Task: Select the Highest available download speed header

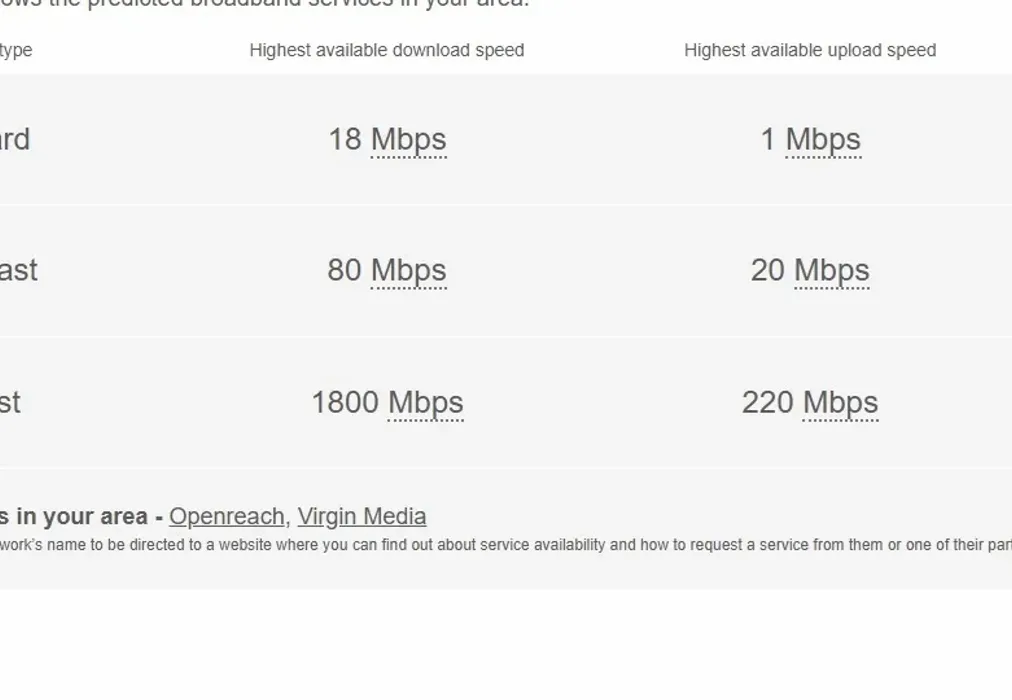Action: [x=387, y=49]
